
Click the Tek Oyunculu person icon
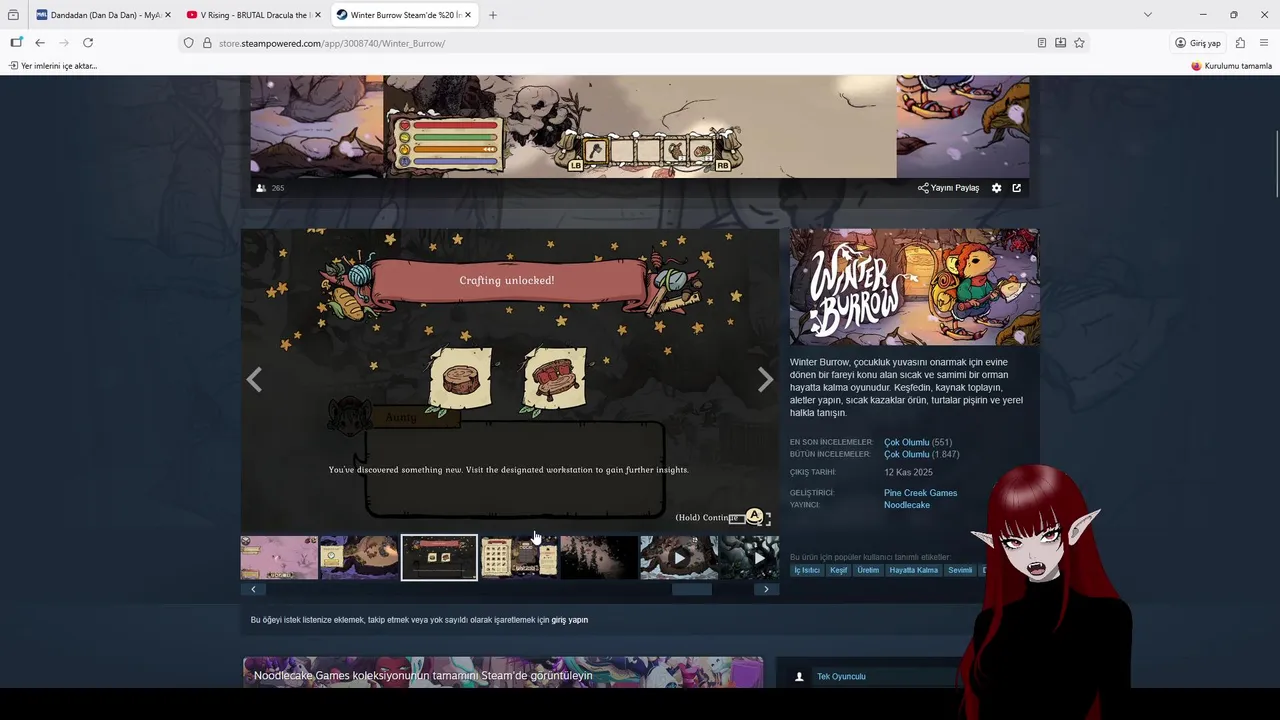(x=799, y=677)
